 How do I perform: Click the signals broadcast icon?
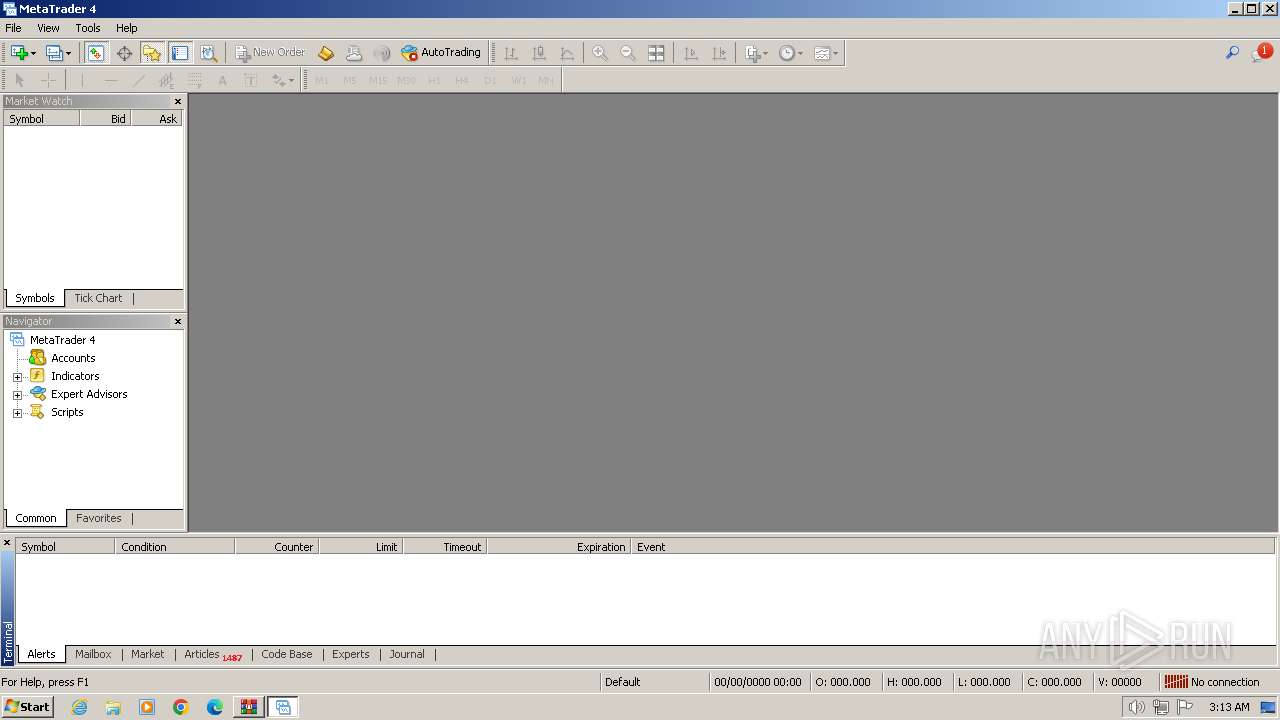pyautogui.click(x=382, y=53)
